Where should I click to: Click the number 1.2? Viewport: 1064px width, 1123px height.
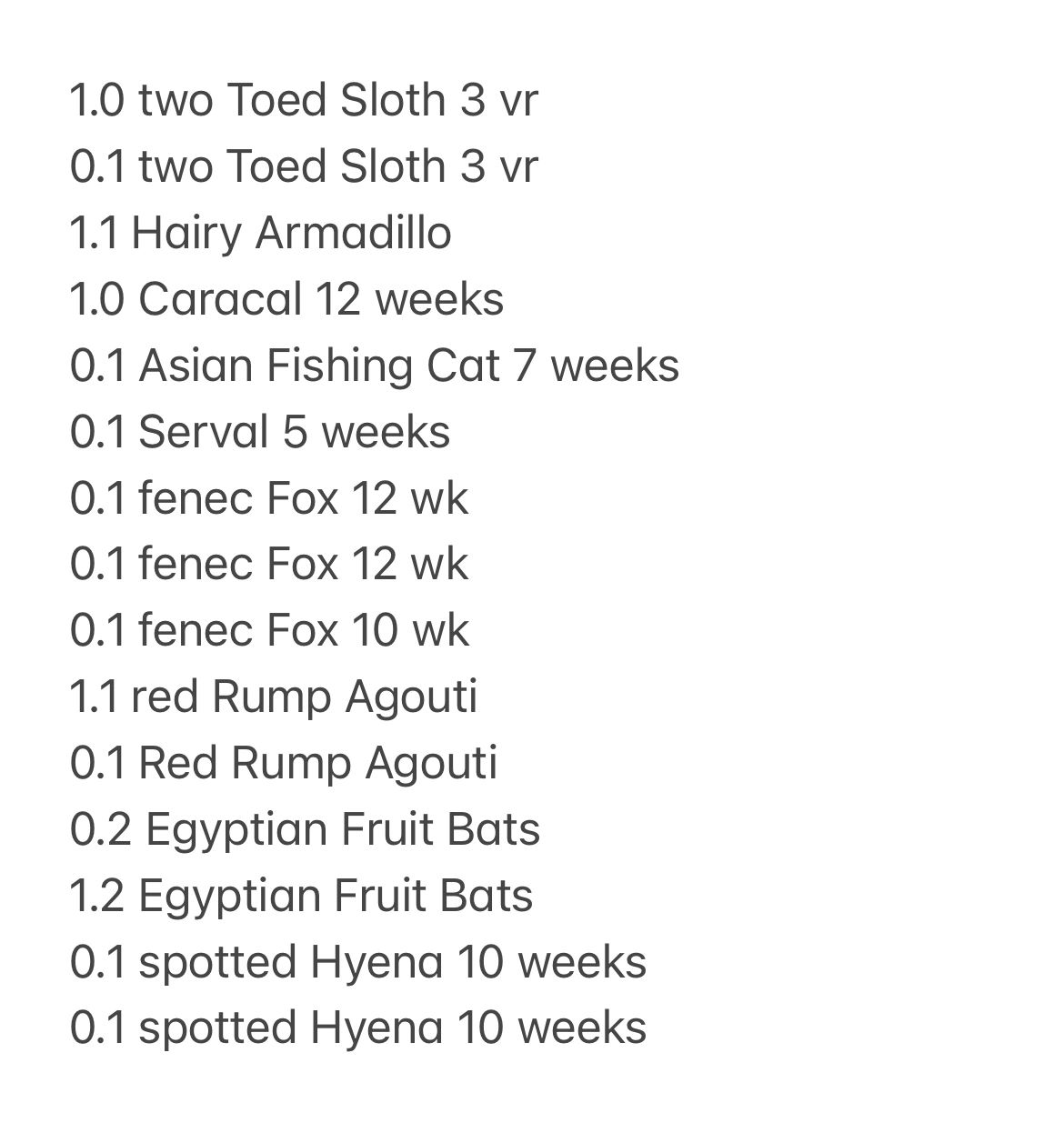[x=97, y=896]
